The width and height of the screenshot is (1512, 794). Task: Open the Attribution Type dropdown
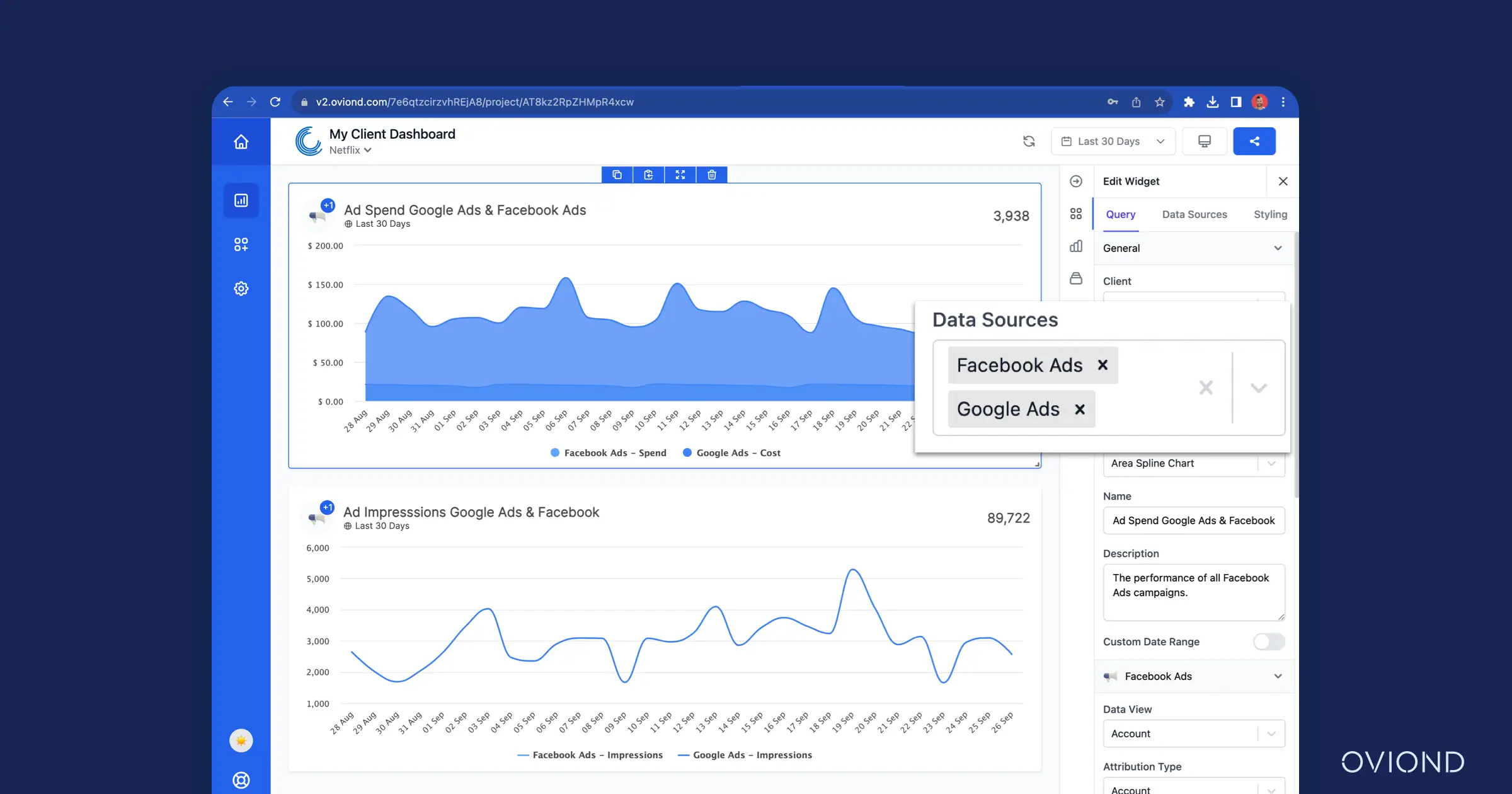(x=1194, y=786)
